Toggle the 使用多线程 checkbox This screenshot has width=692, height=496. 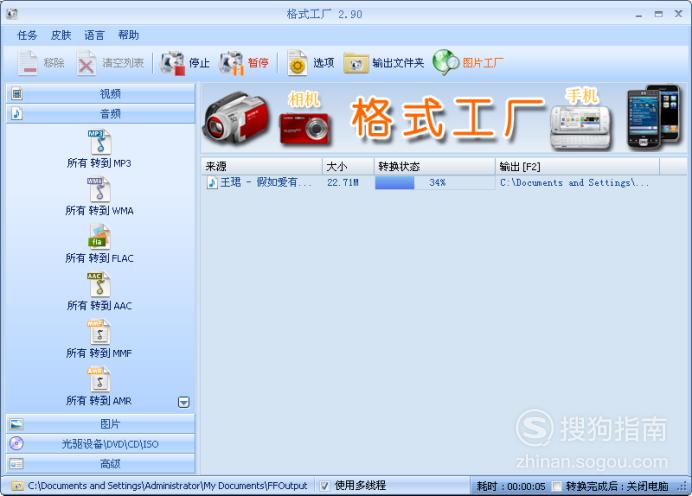click(x=324, y=486)
